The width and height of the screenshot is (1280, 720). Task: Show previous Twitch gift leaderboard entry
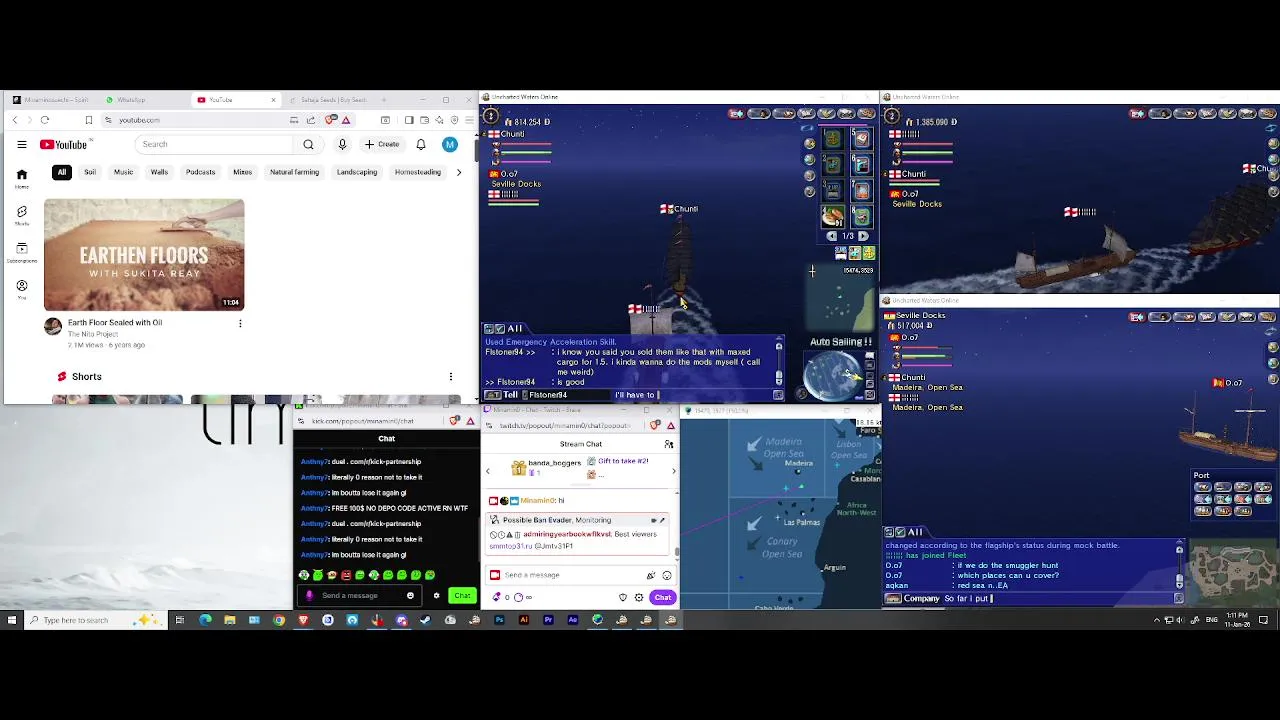(x=488, y=471)
